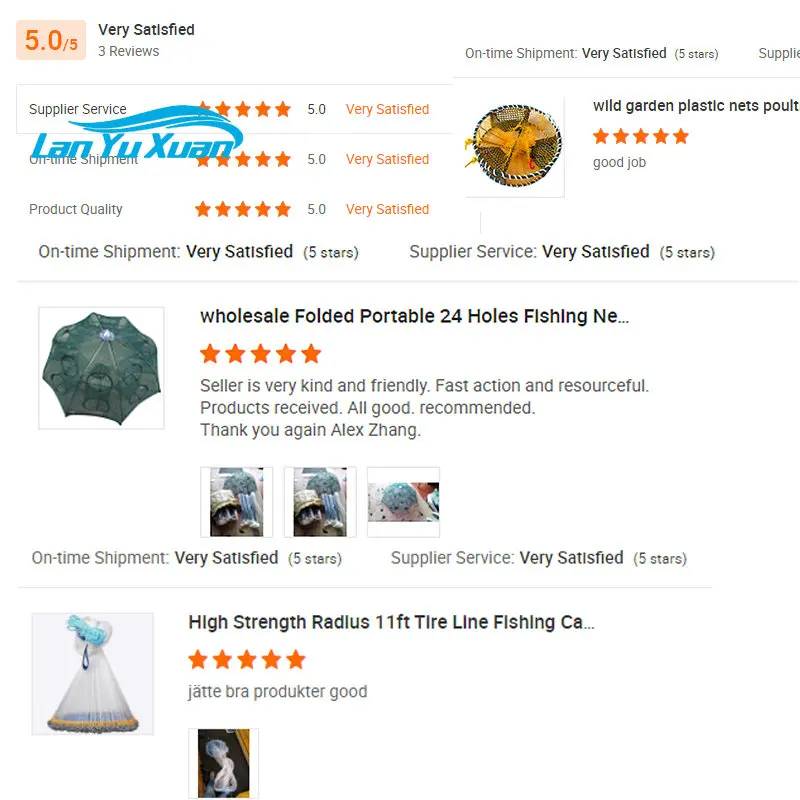The width and height of the screenshot is (800, 800).
Task: View review photo below jätte bra produkter
Action: pyautogui.click(x=223, y=763)
